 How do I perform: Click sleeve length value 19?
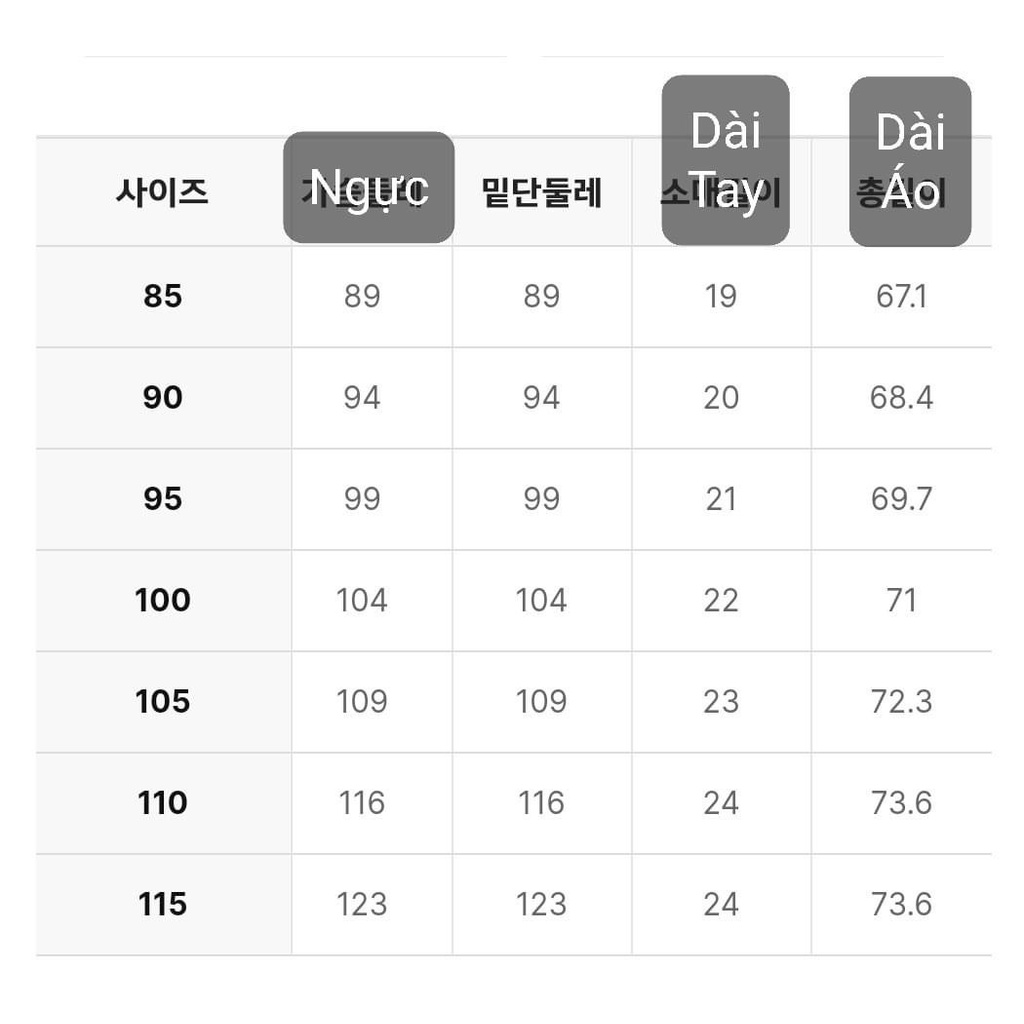pyautogui.click(x=721, y=296)
